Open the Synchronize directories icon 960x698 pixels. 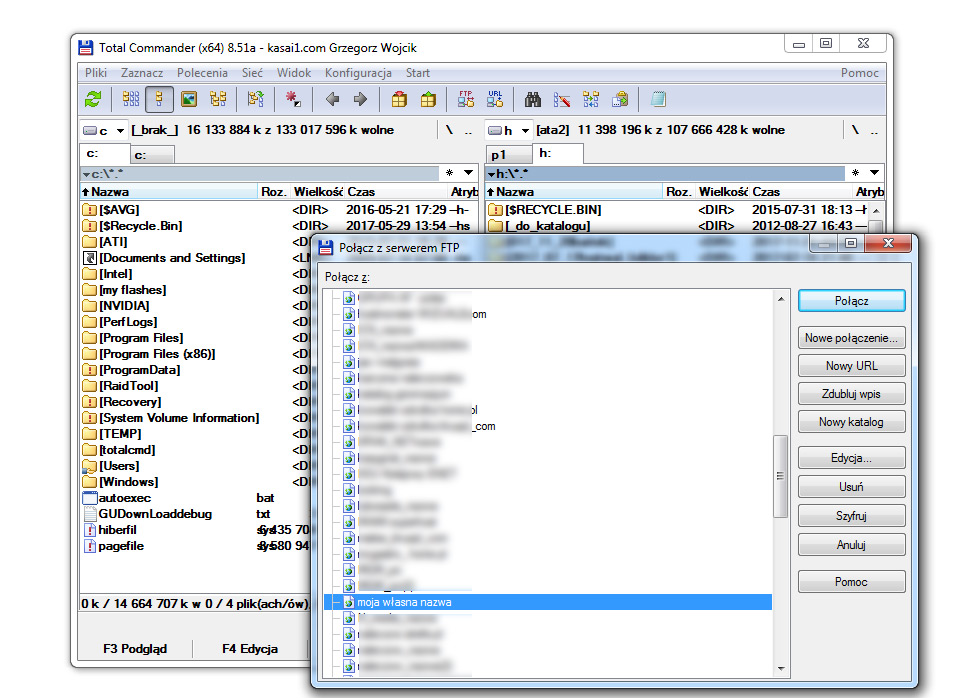pos(591,99)
